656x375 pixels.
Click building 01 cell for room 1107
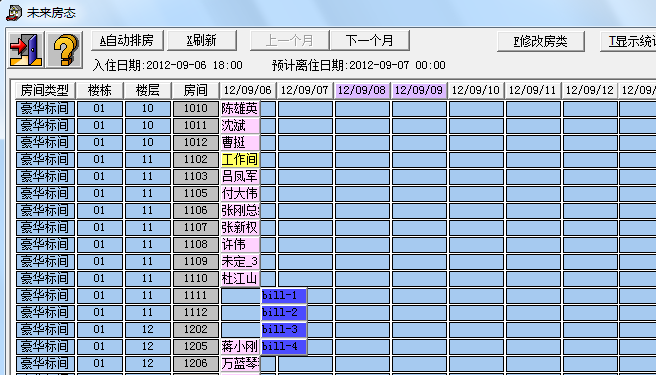[100, 228]
